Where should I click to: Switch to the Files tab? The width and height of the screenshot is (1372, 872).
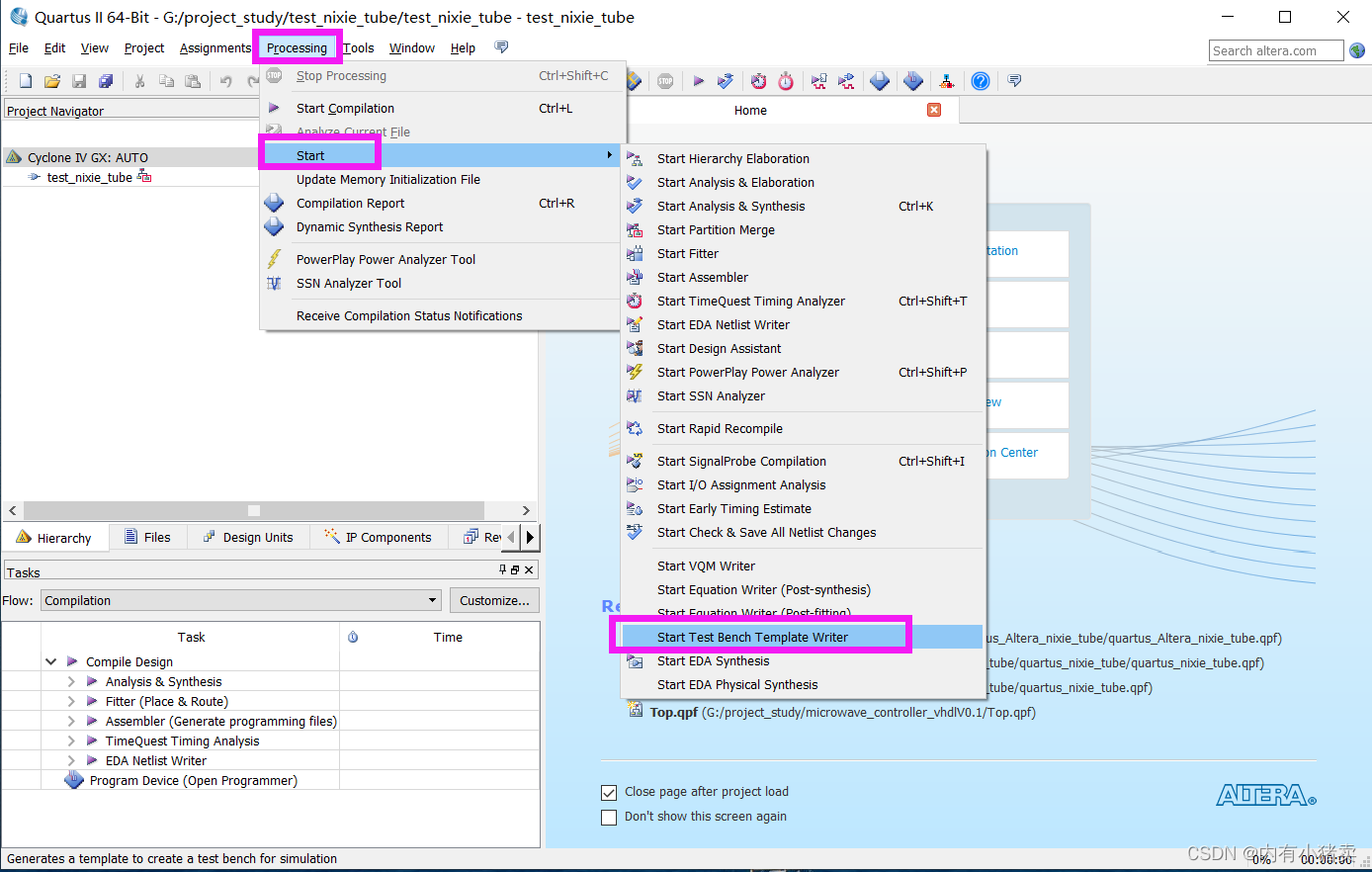point(147,537)
